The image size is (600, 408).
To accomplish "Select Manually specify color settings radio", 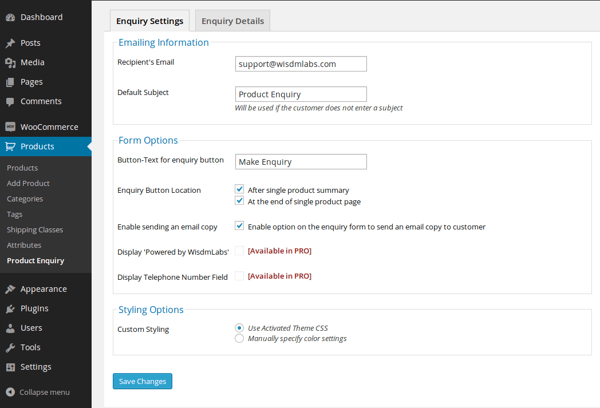I will (239, 338).
